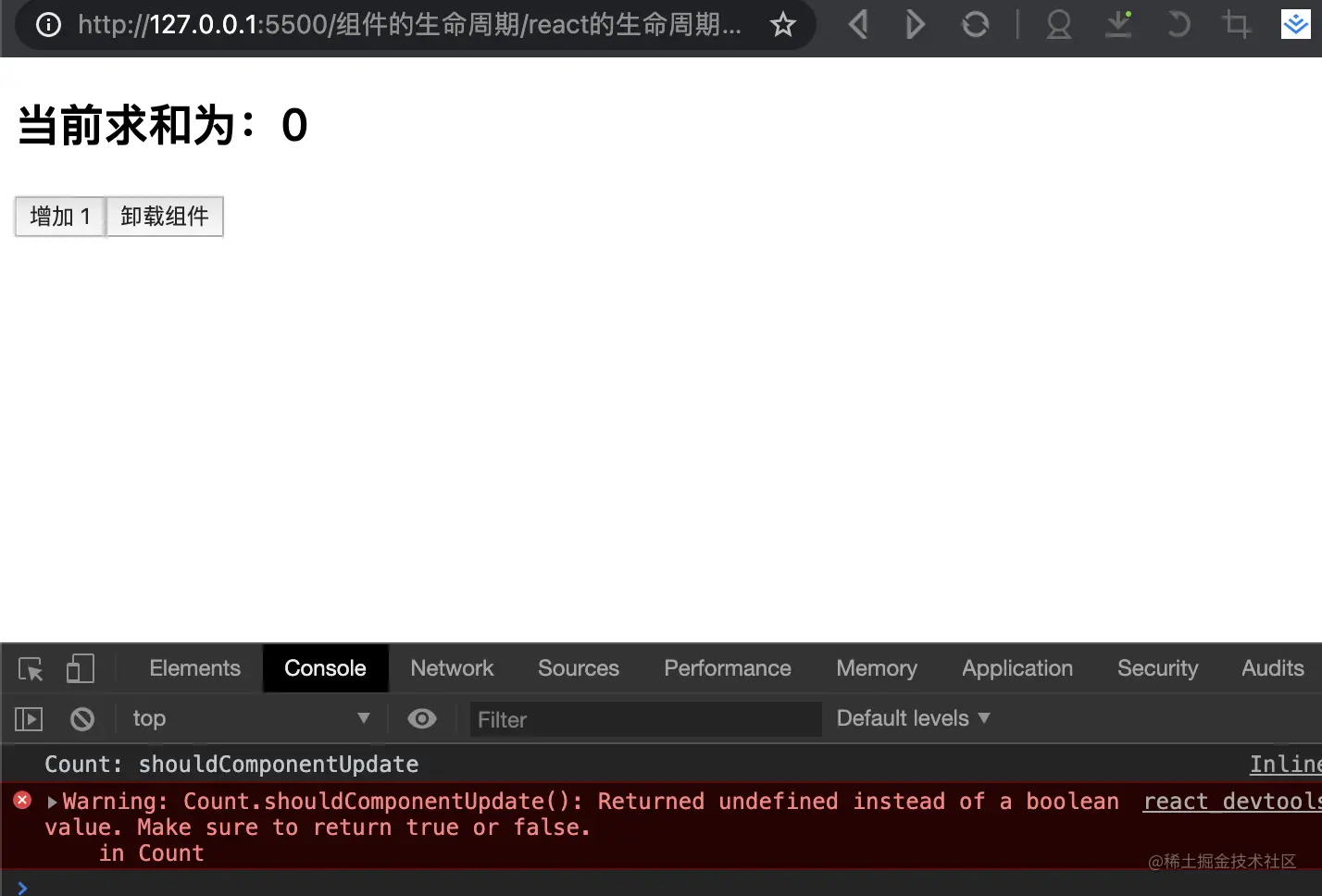Image resolution: width=1322 pixels, height=896 pixels.
Task: Click the 'Count: shouldComponentUpdate' log text
Action: point(231,765)
